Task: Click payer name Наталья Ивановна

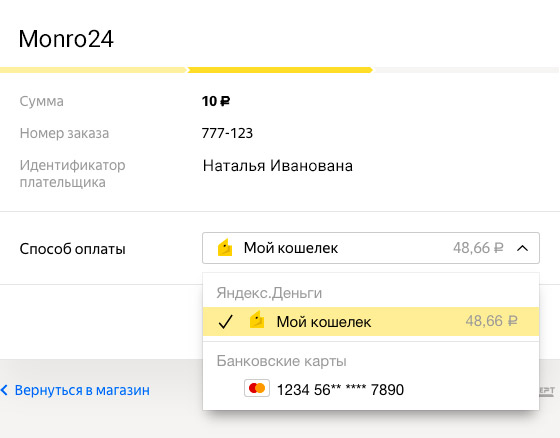Action: click(x=278, y=166)
